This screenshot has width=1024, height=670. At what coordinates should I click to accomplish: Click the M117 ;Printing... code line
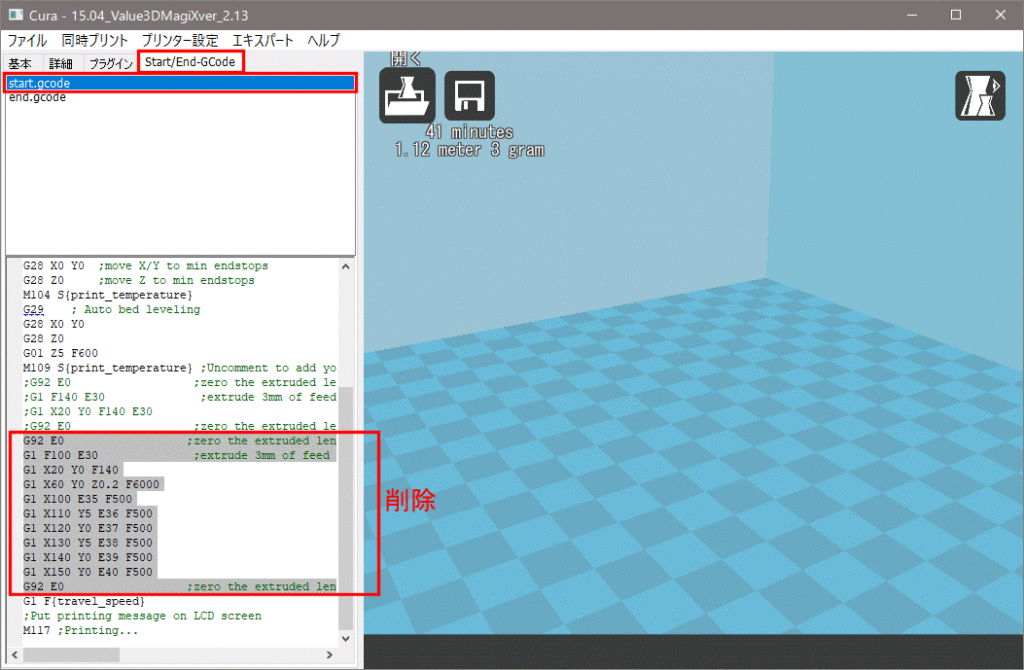tap(80, 631)
